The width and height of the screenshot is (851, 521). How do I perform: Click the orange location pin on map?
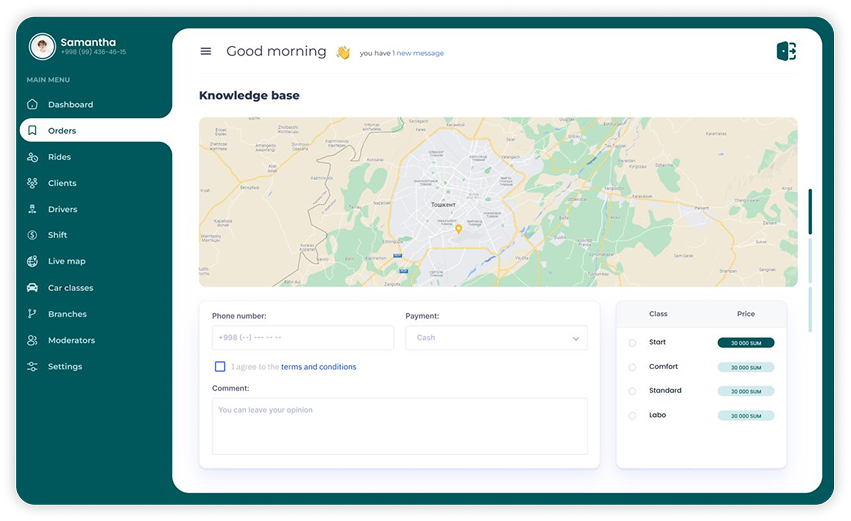(458, 229)
